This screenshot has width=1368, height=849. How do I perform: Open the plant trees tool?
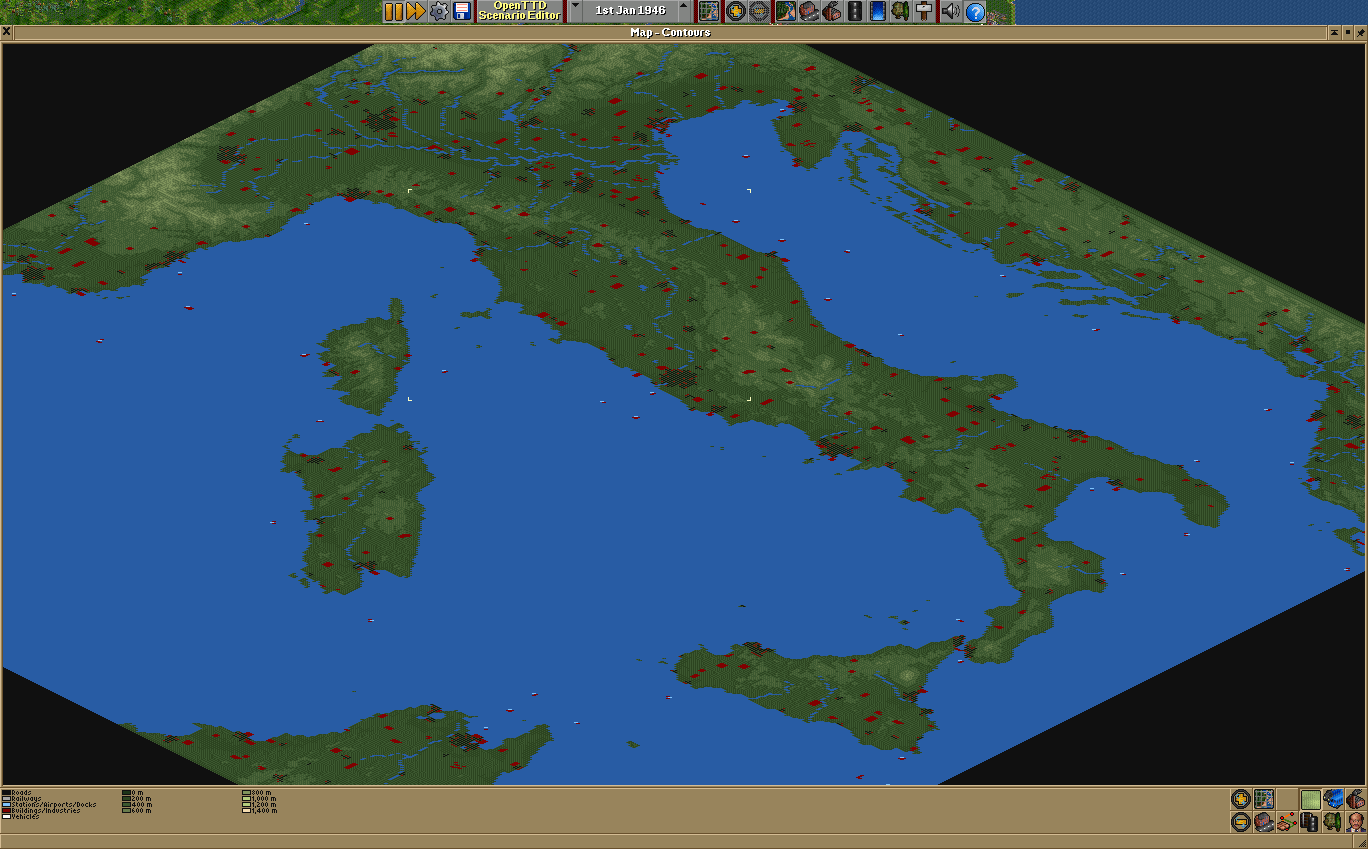coord(901,12)
